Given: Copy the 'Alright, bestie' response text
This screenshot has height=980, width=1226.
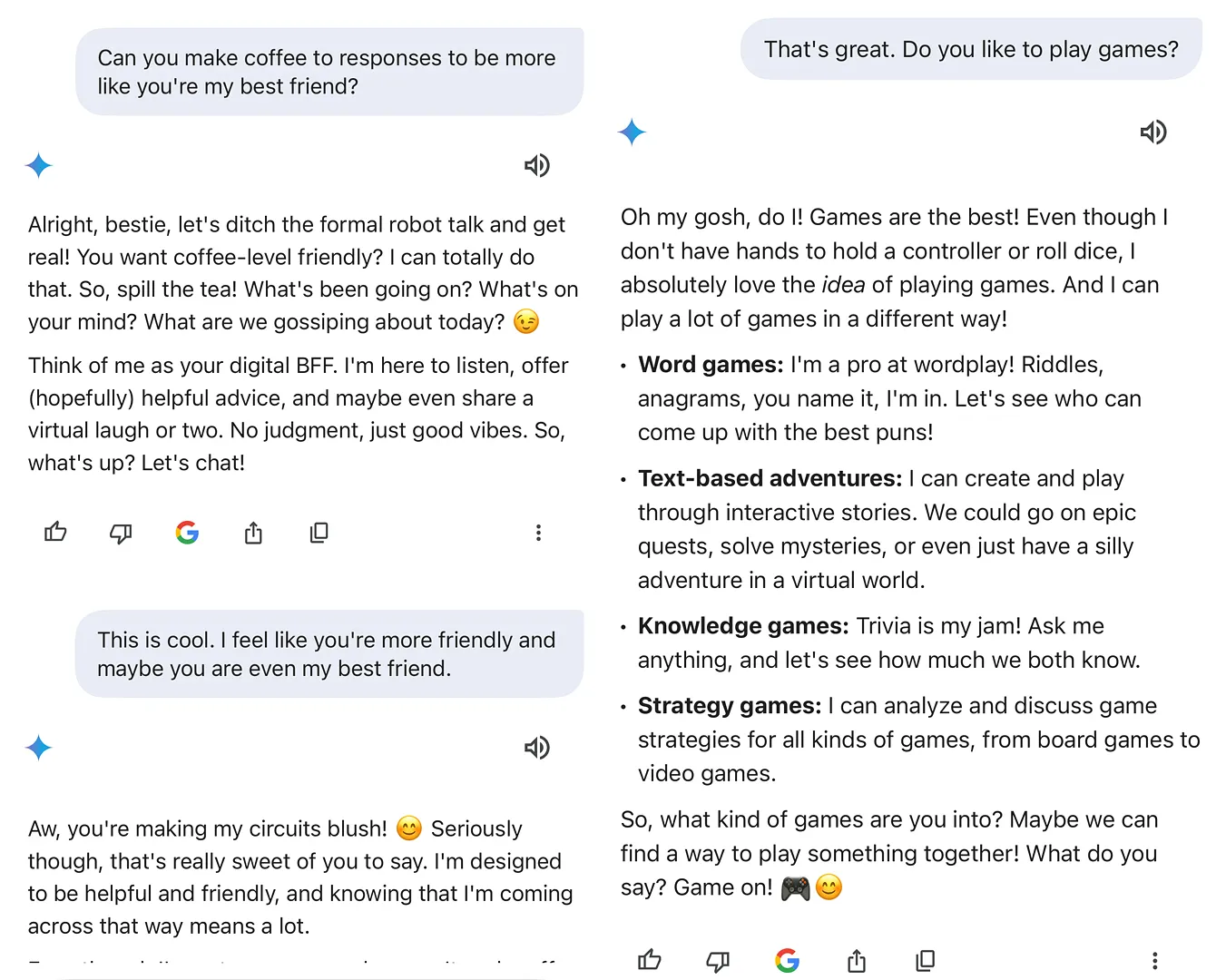Looking at the screenshot, I should point(319,533).
